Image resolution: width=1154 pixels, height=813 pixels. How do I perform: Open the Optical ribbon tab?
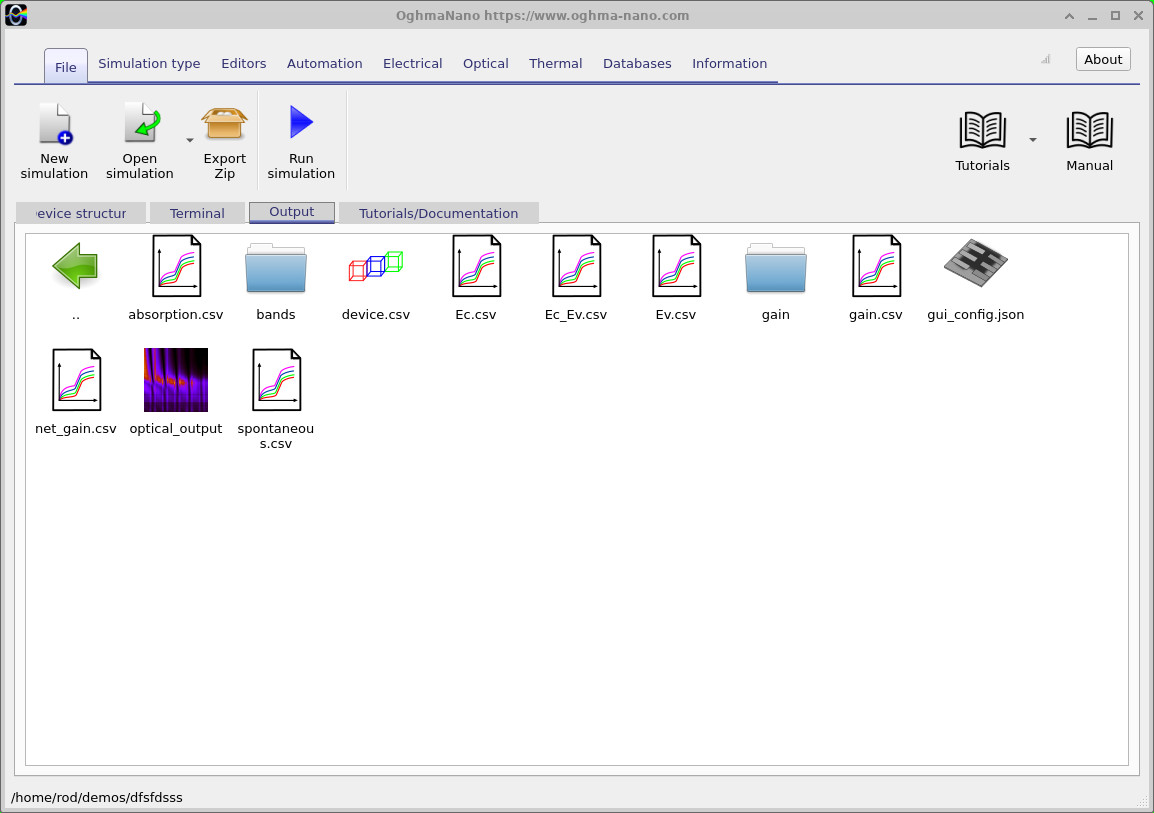[486, 63]
